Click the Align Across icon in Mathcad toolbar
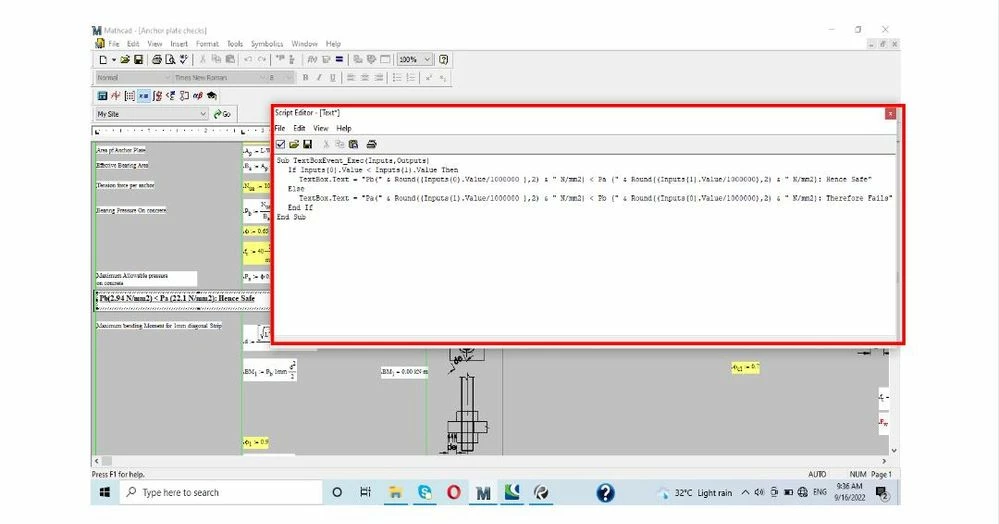The image size is (999, 524). pyautogui.click(x=280, y=59)
